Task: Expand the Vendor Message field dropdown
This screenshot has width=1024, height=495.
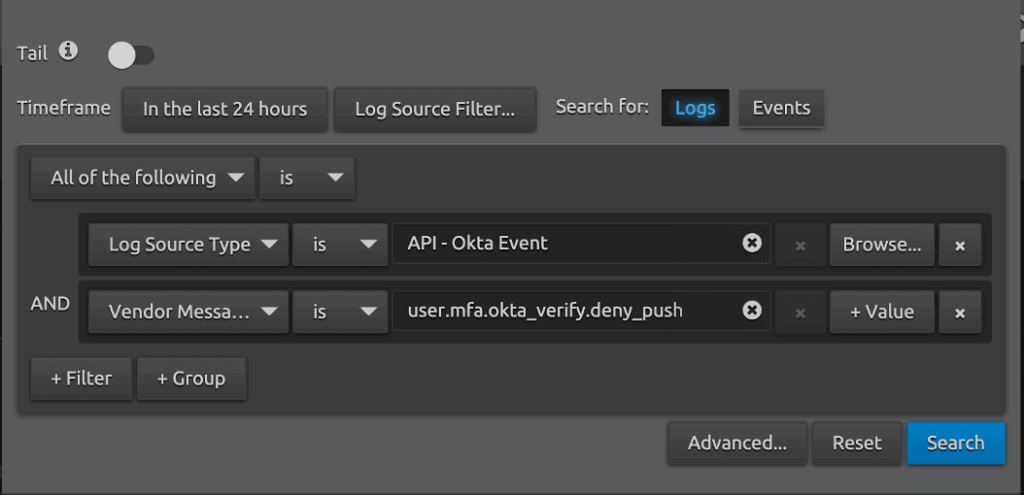Action: (187, 312)
